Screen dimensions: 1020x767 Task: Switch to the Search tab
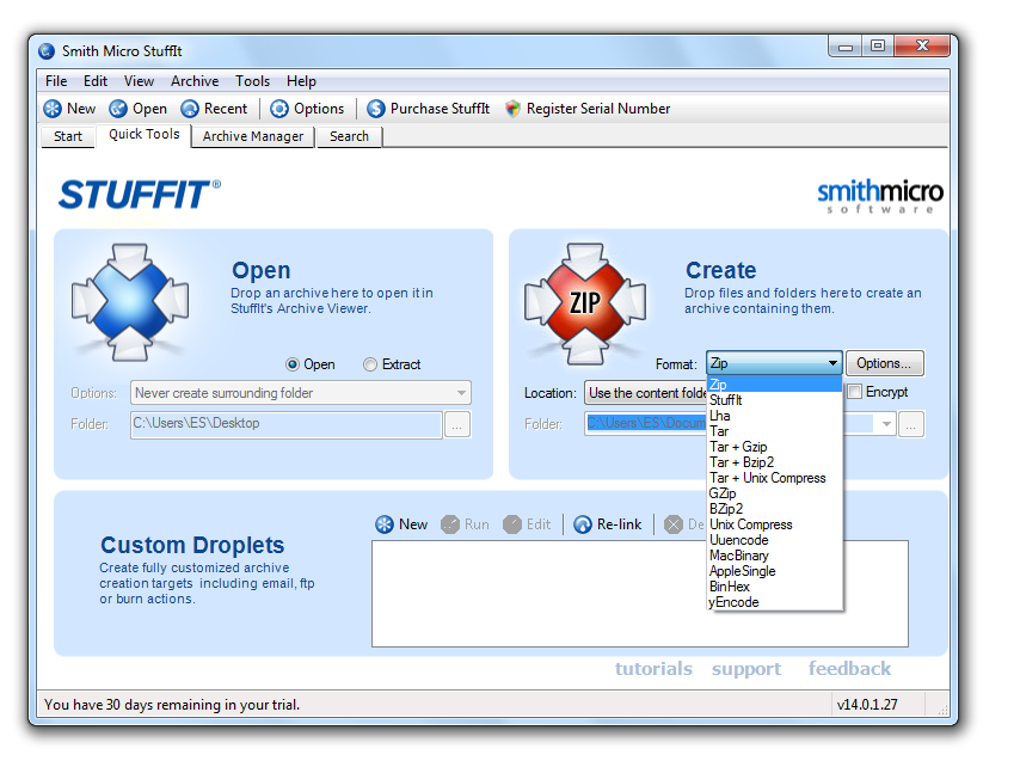(x=349, y=137)
